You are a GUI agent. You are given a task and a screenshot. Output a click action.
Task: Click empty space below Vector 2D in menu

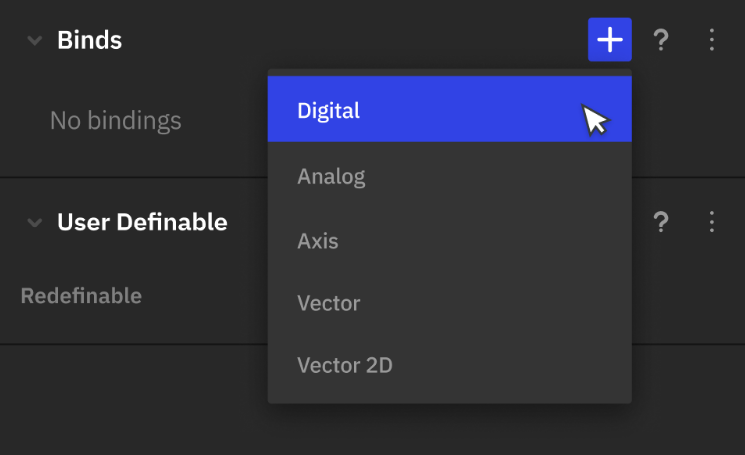[x=449, y=400]
